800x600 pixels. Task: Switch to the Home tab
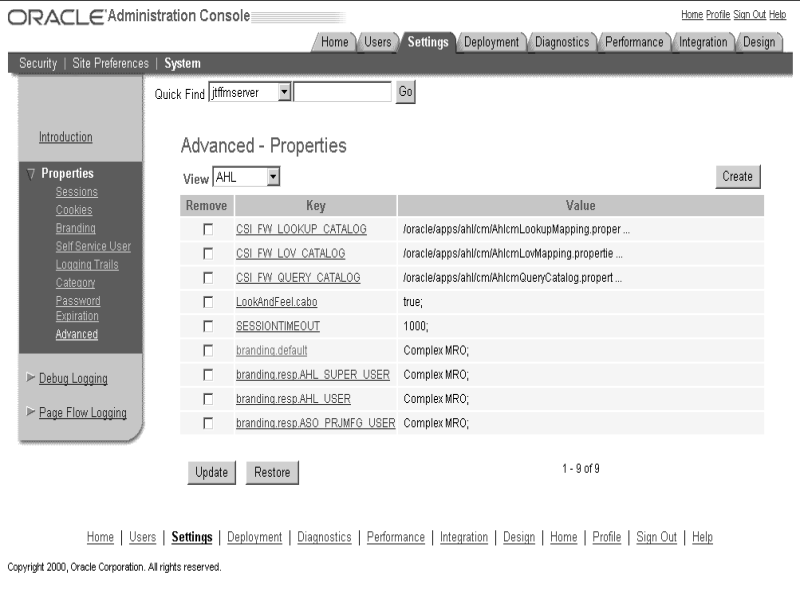[x=334, y=42]
